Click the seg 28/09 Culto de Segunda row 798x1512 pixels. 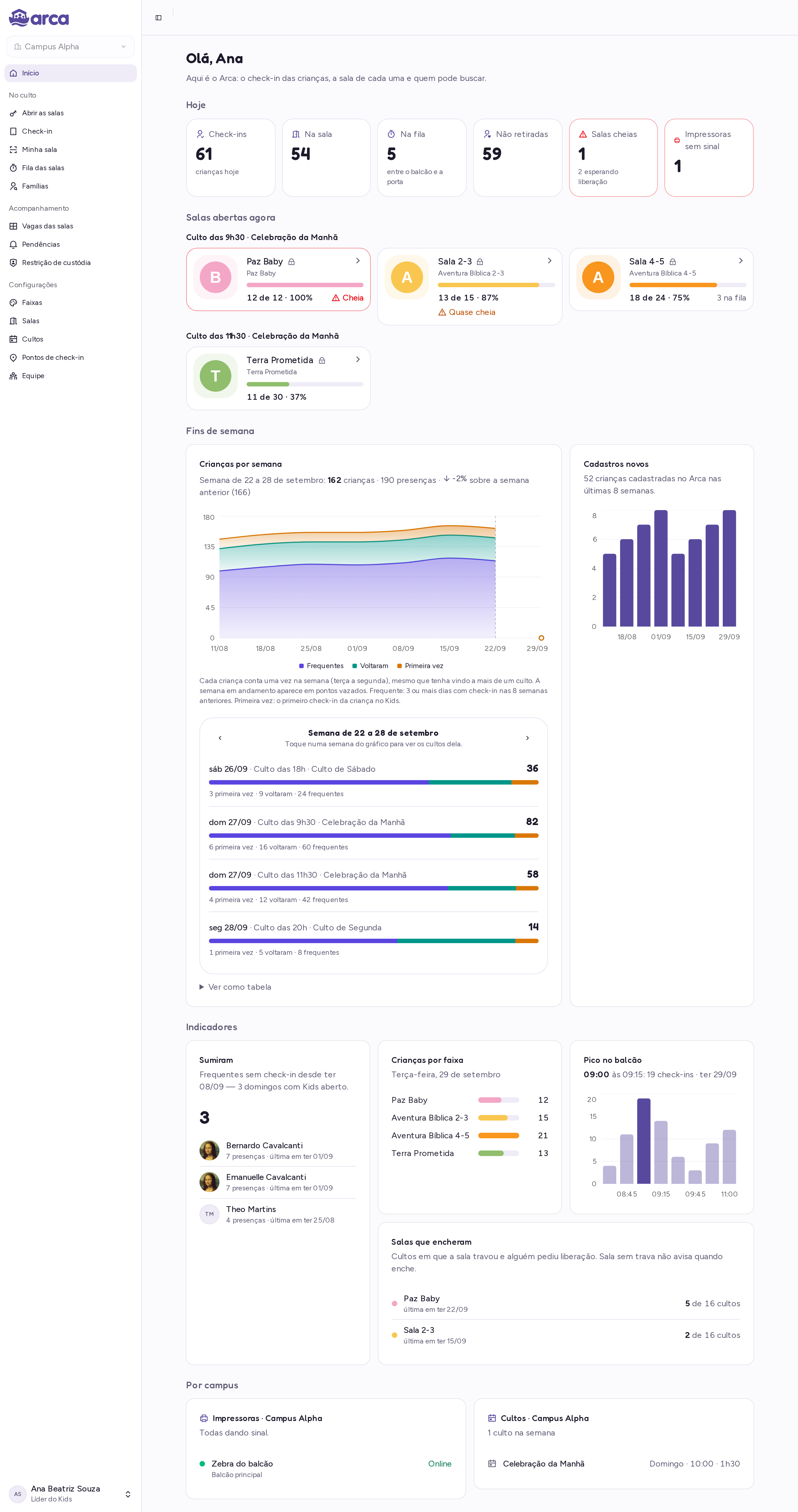point(374,939)
